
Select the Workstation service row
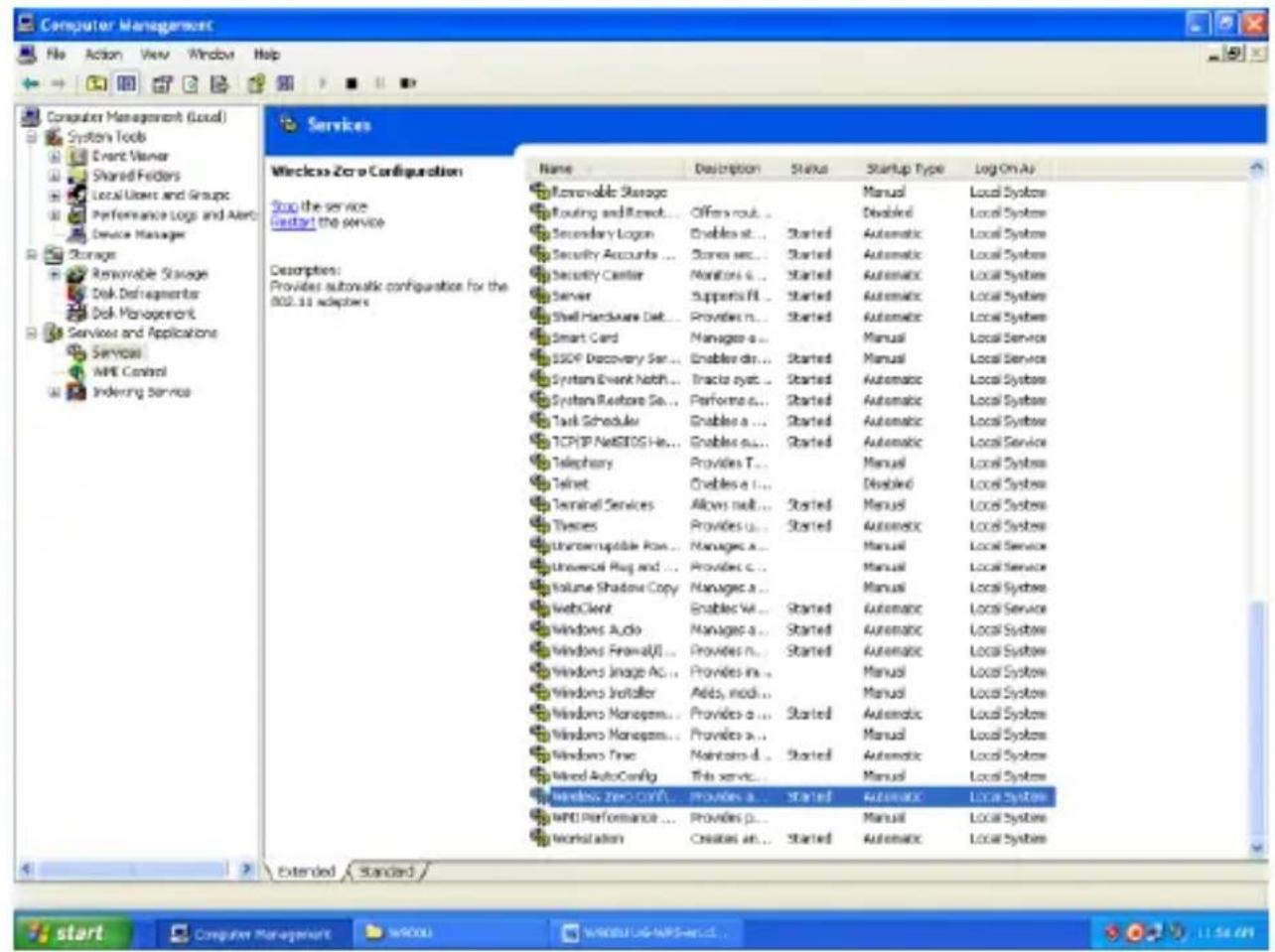pyautogui.click(x=791, y=838)
